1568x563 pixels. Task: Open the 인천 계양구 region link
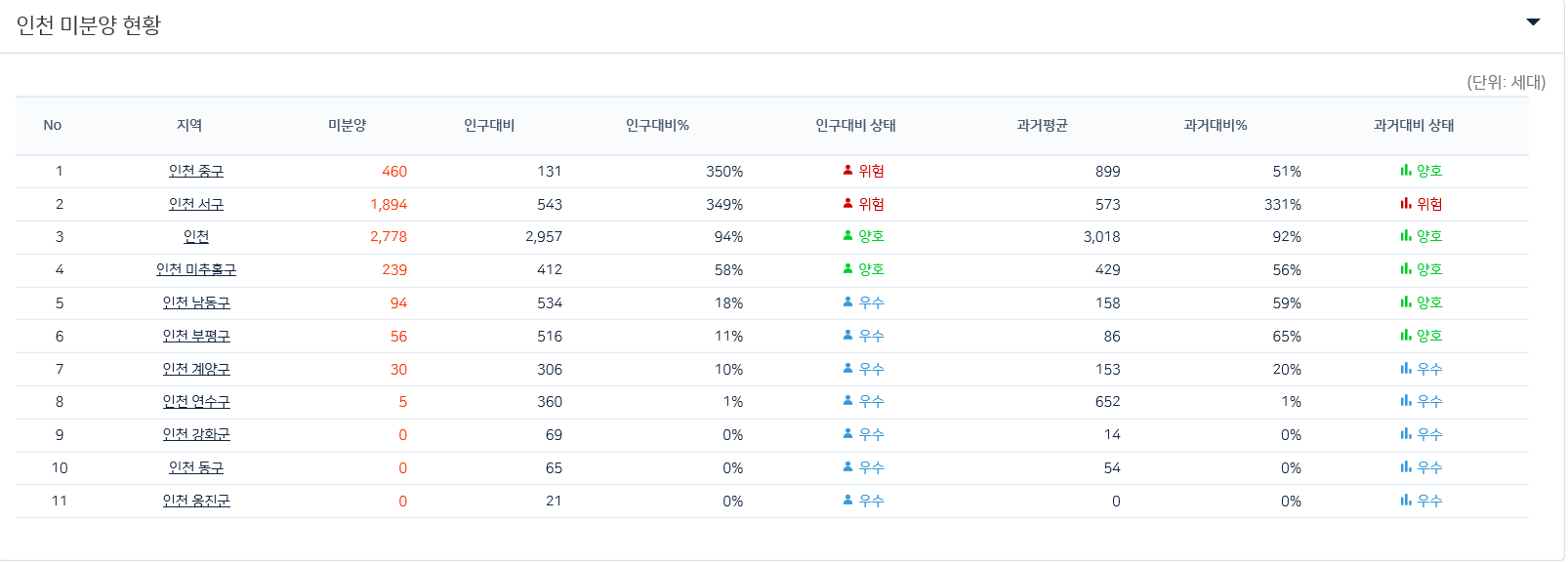[196, 369]
